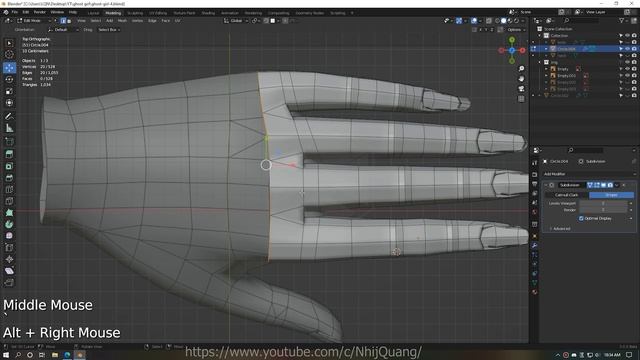Select the Rip Region tool
The width and height of the screenshot is (640, 360).
[x=9, y=282]
